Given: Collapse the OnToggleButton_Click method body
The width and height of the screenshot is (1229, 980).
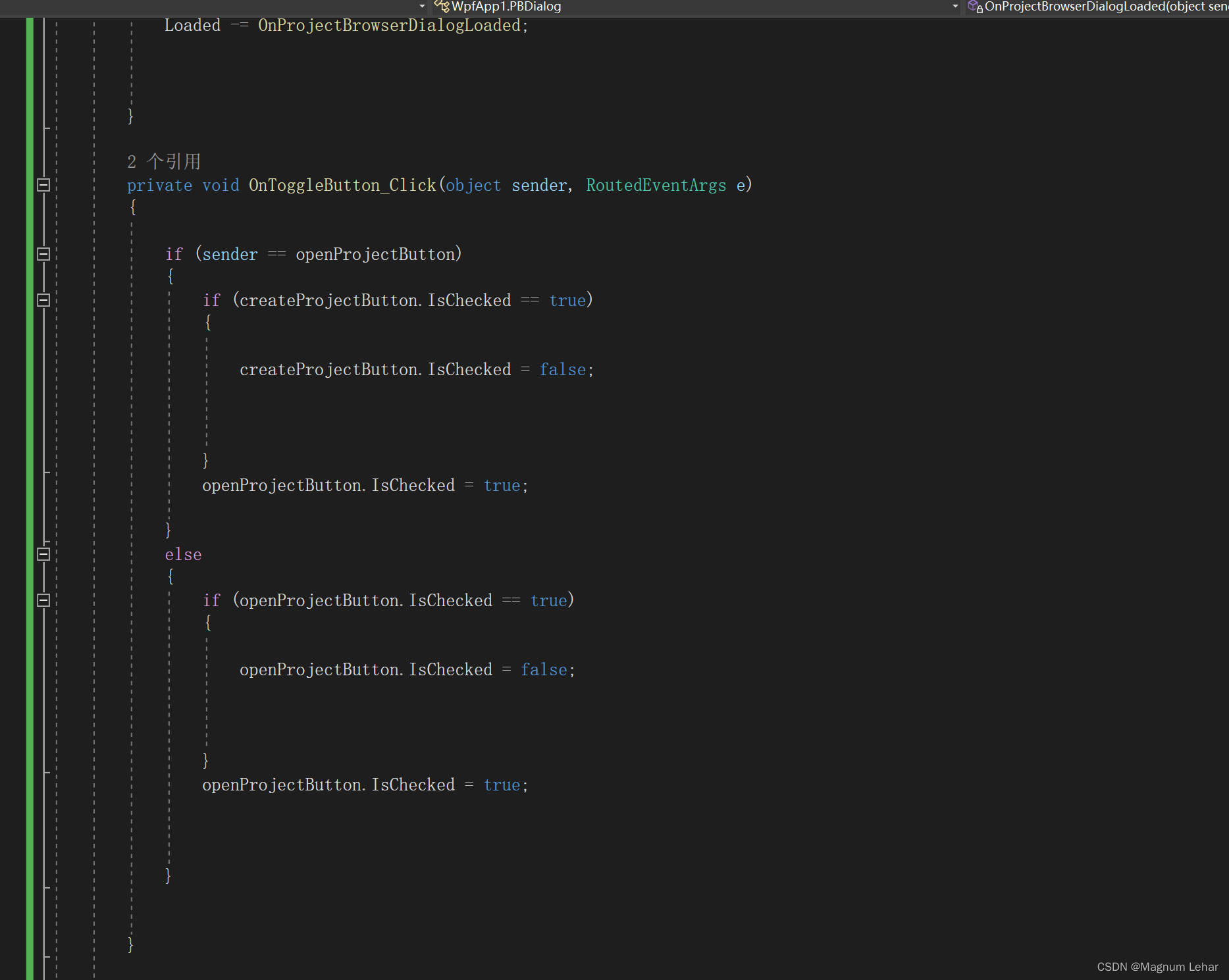Looking at the screenshot, I should pyautogui.click(x=43, y=185).
